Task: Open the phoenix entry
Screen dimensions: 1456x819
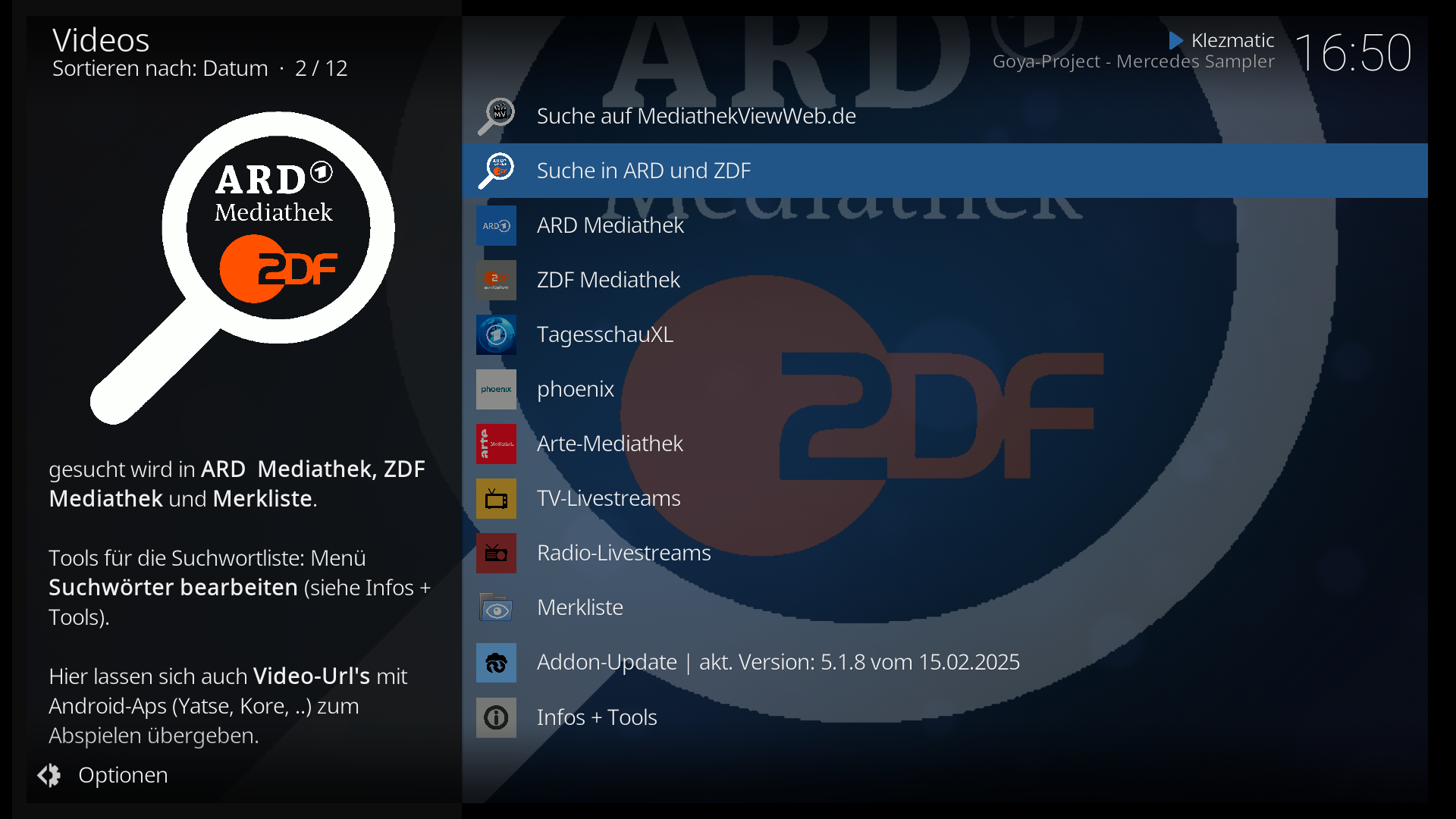Action: (945, 389)
